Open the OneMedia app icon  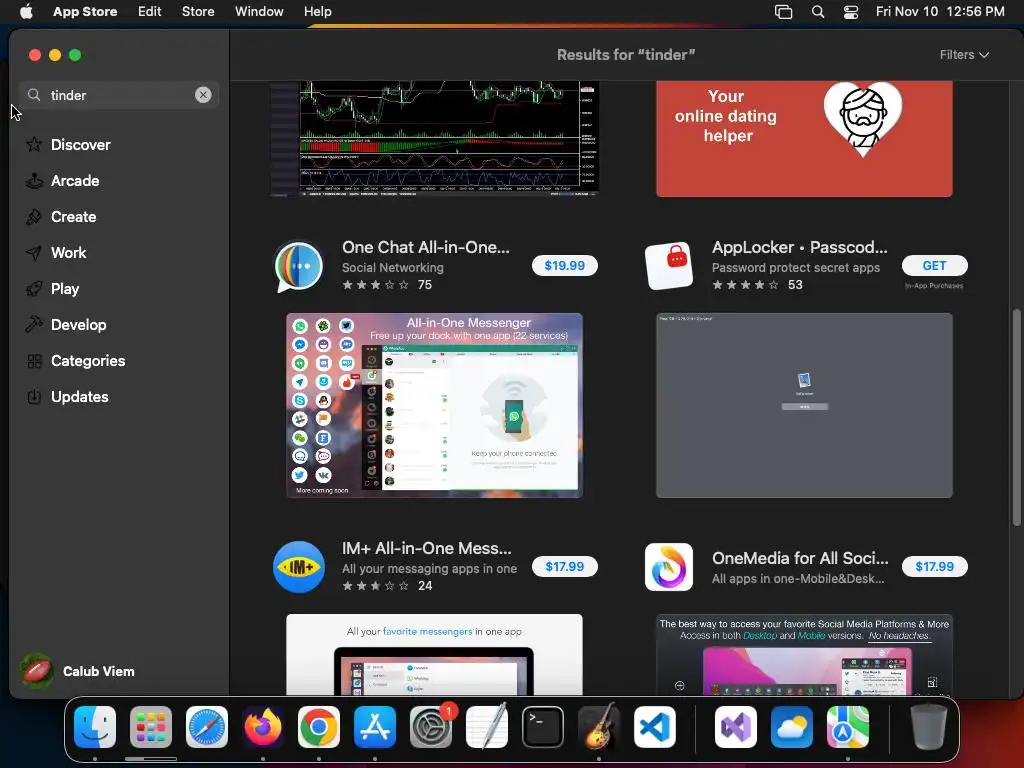pos(669,567)
